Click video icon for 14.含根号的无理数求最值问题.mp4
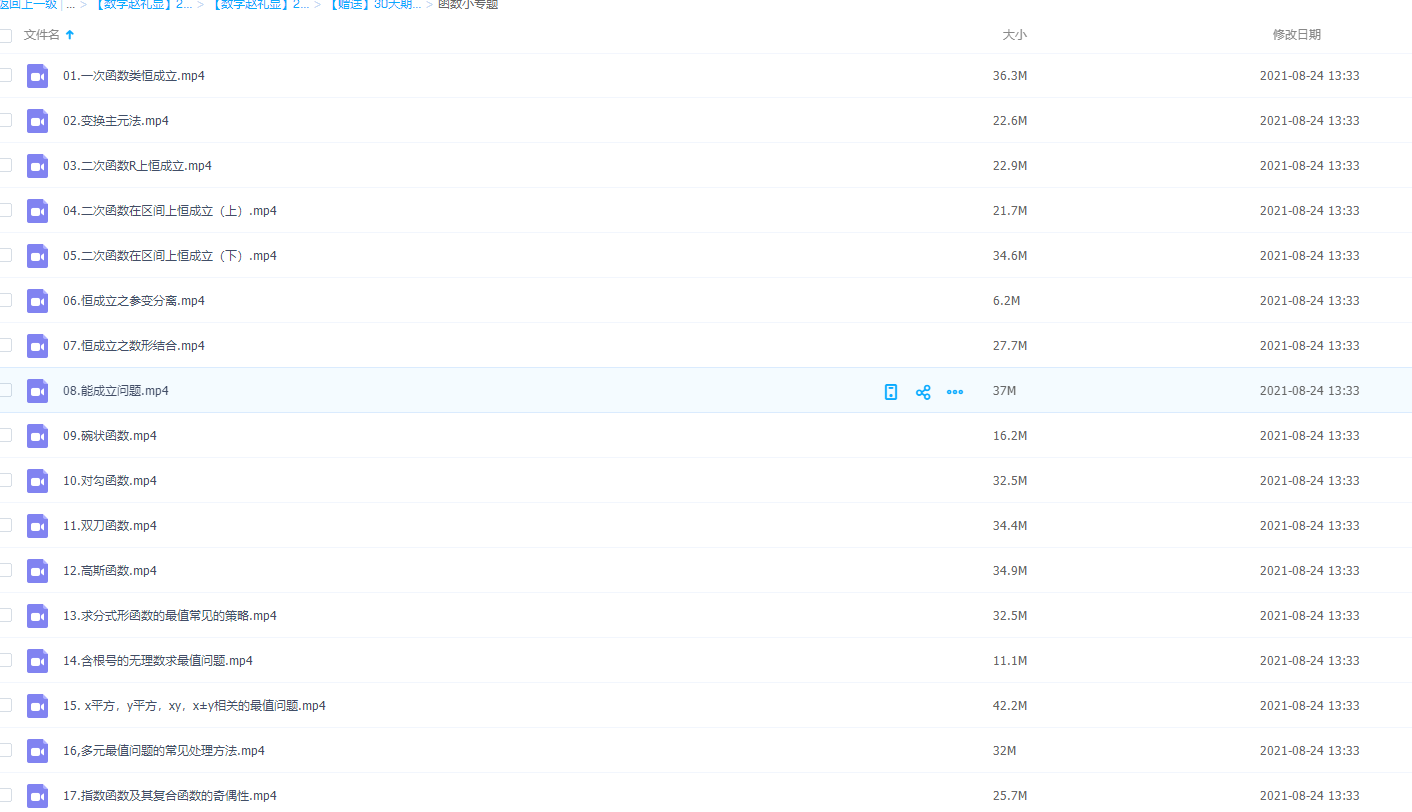 (38, 661)
